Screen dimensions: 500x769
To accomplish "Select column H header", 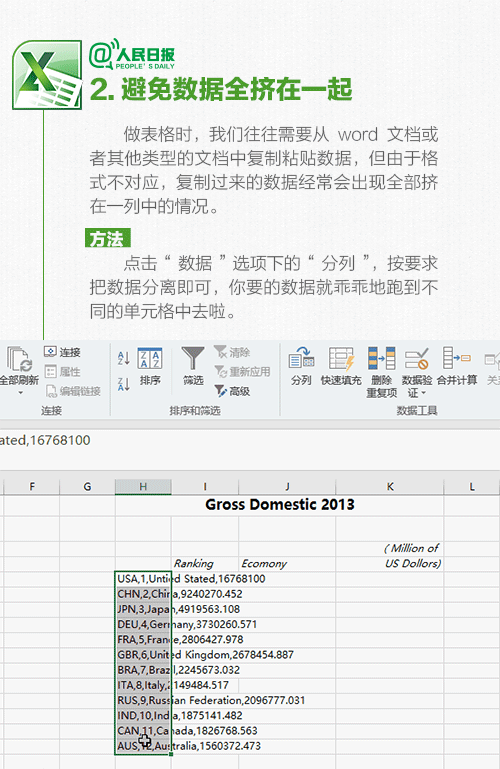I will [x=143, y=487].
